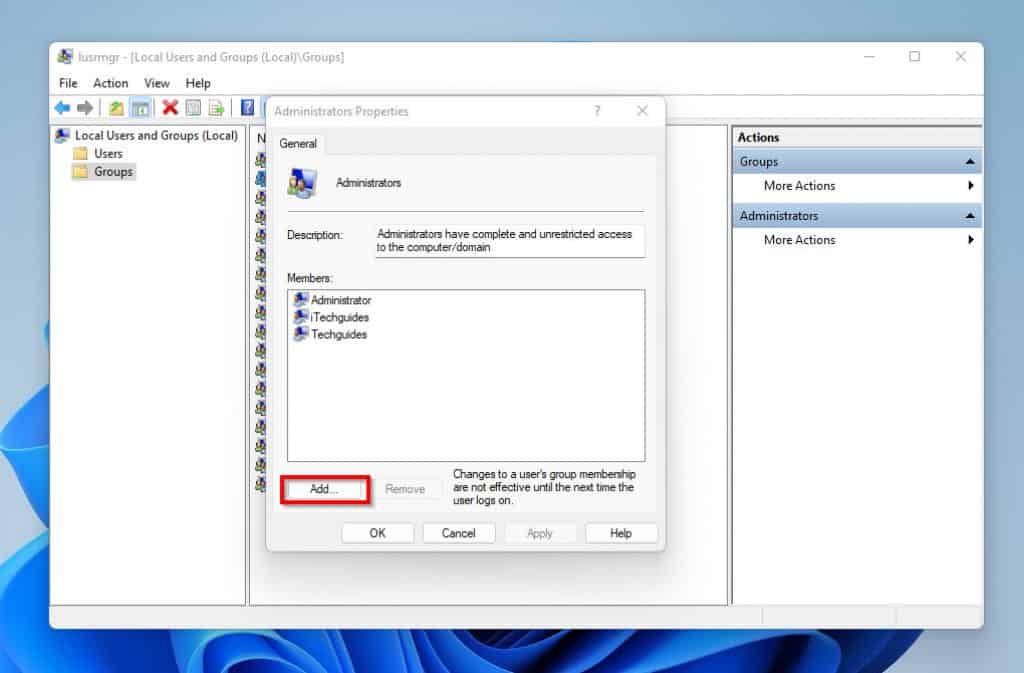Toggle the Show/Hide Console Tree toolbar icon
The height and width of the screenshot is (673, 1024).
pyautogui.click(x=140, y=108)
